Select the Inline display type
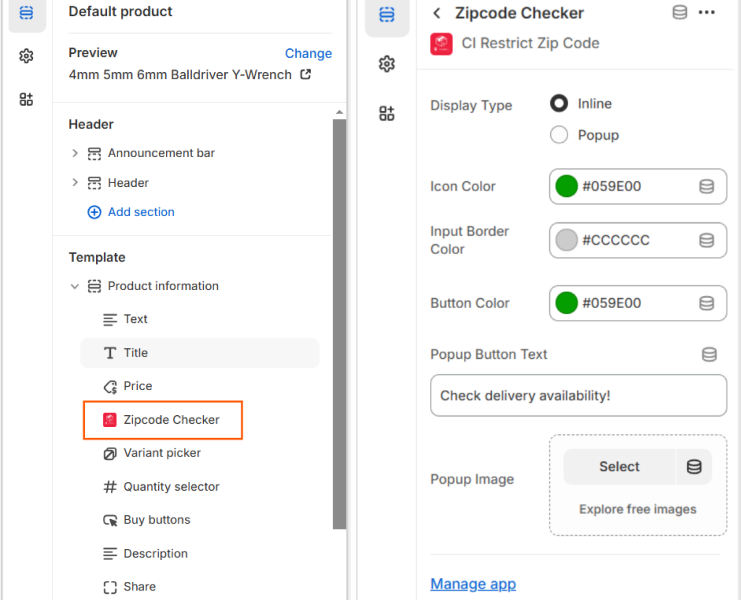741x600 pixels. (559, 103)
